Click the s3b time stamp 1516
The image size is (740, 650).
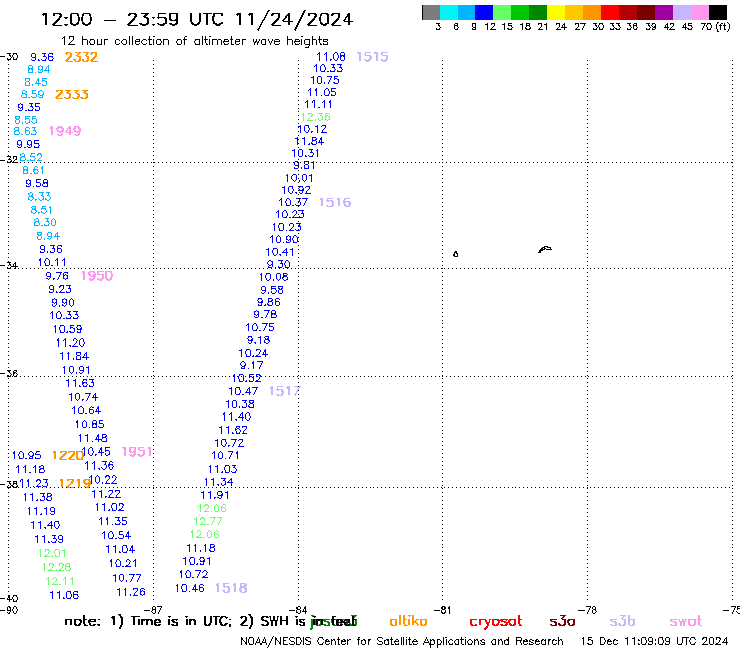pos(335,203)
